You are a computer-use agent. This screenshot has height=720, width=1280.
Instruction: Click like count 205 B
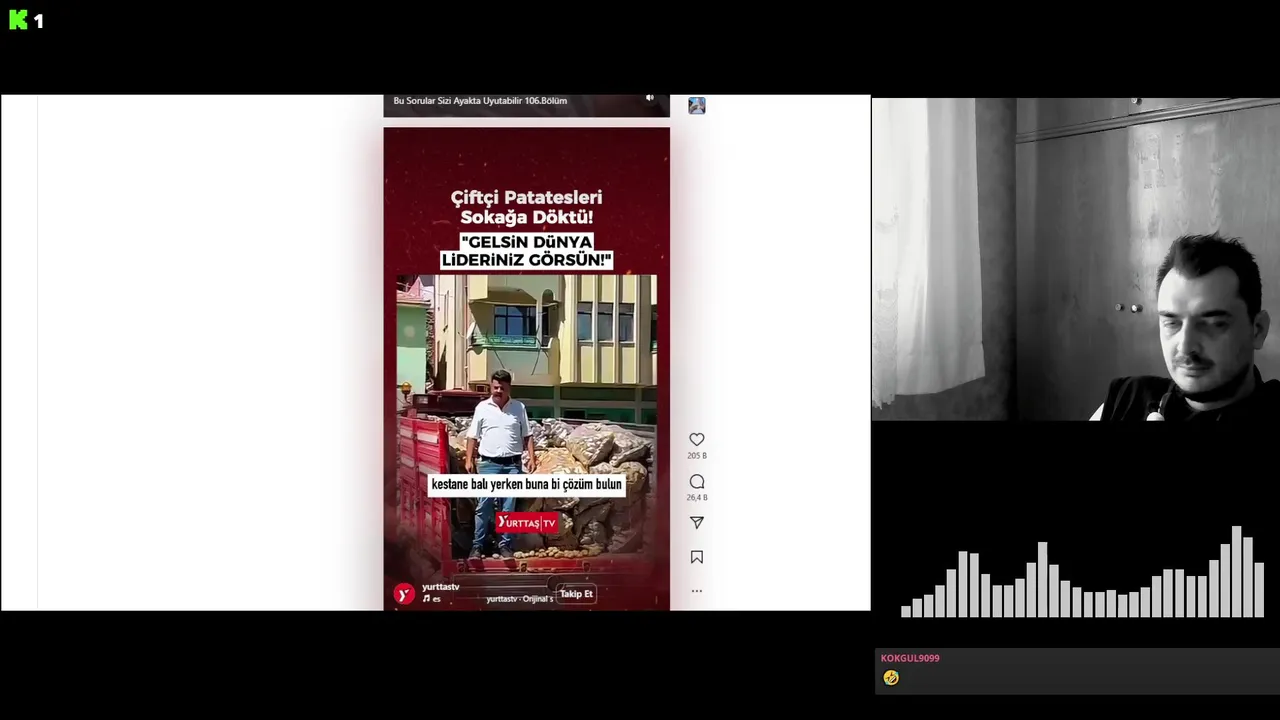(697, 456)
